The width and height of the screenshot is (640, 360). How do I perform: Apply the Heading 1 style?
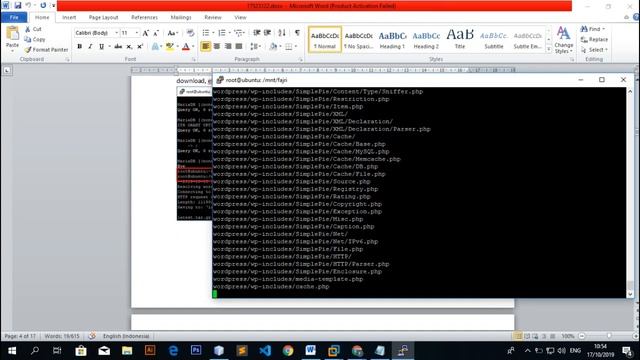(x=392, y=40)
